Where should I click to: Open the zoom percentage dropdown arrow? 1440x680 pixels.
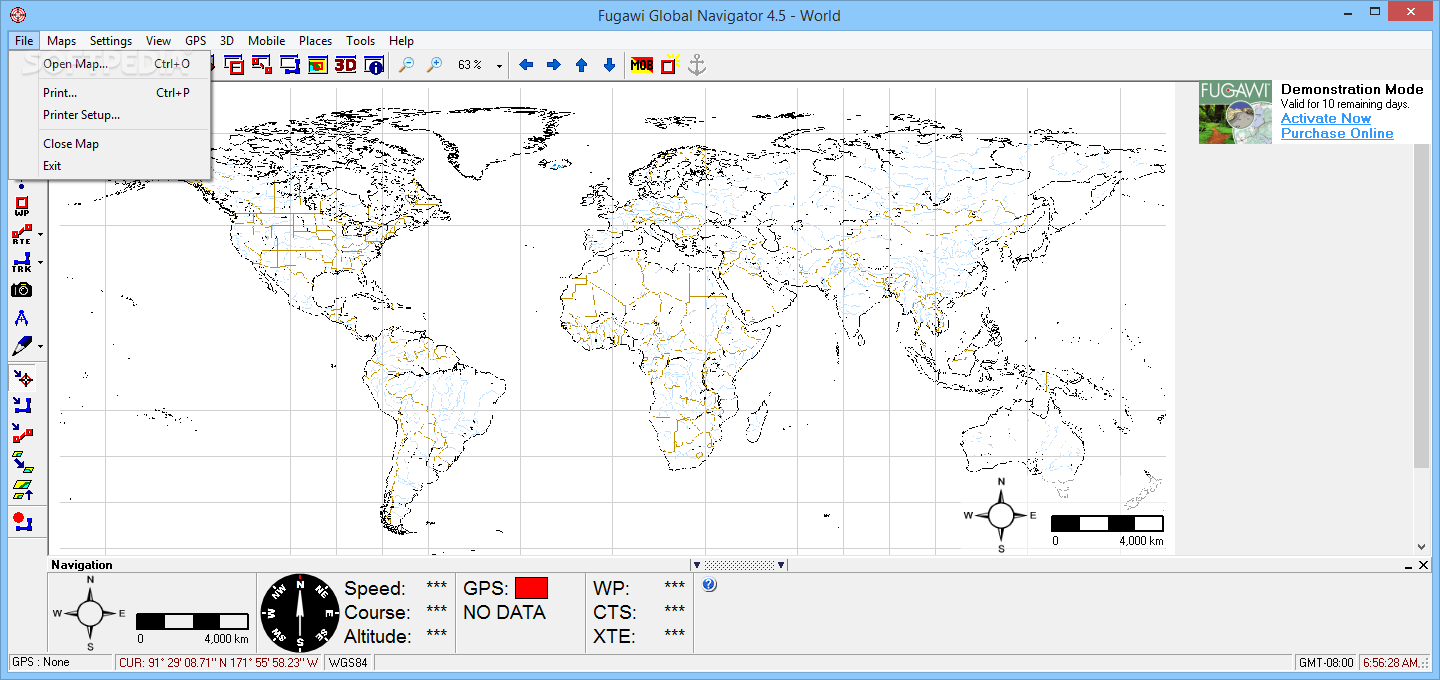499,66
